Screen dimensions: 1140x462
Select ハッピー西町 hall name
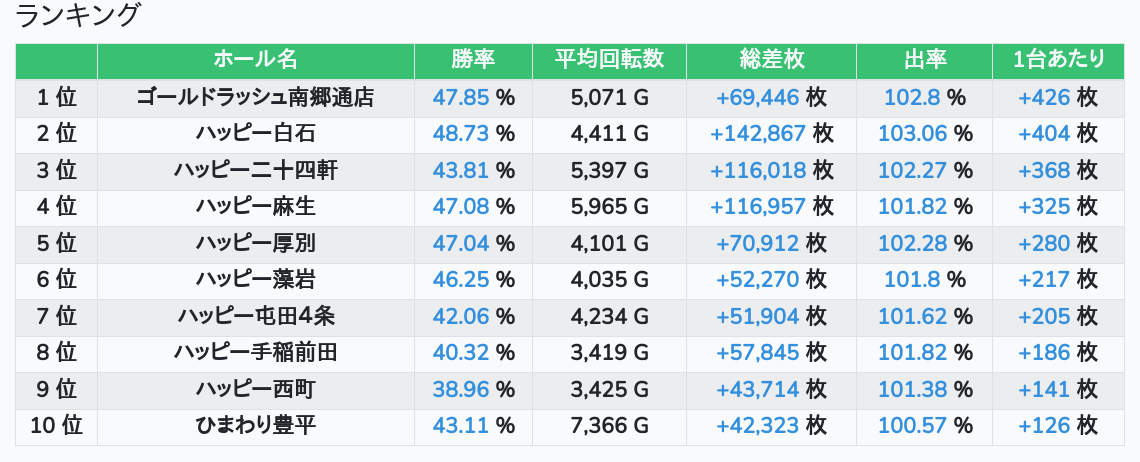[255, 389]
